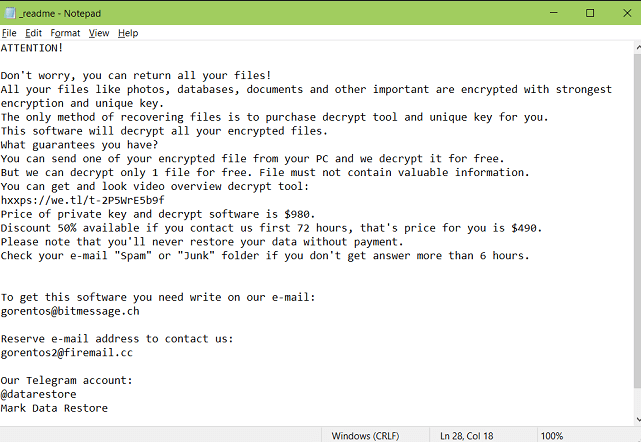Click the 100% zoom status indicator
641x442 pixels.
coord(552,435)
